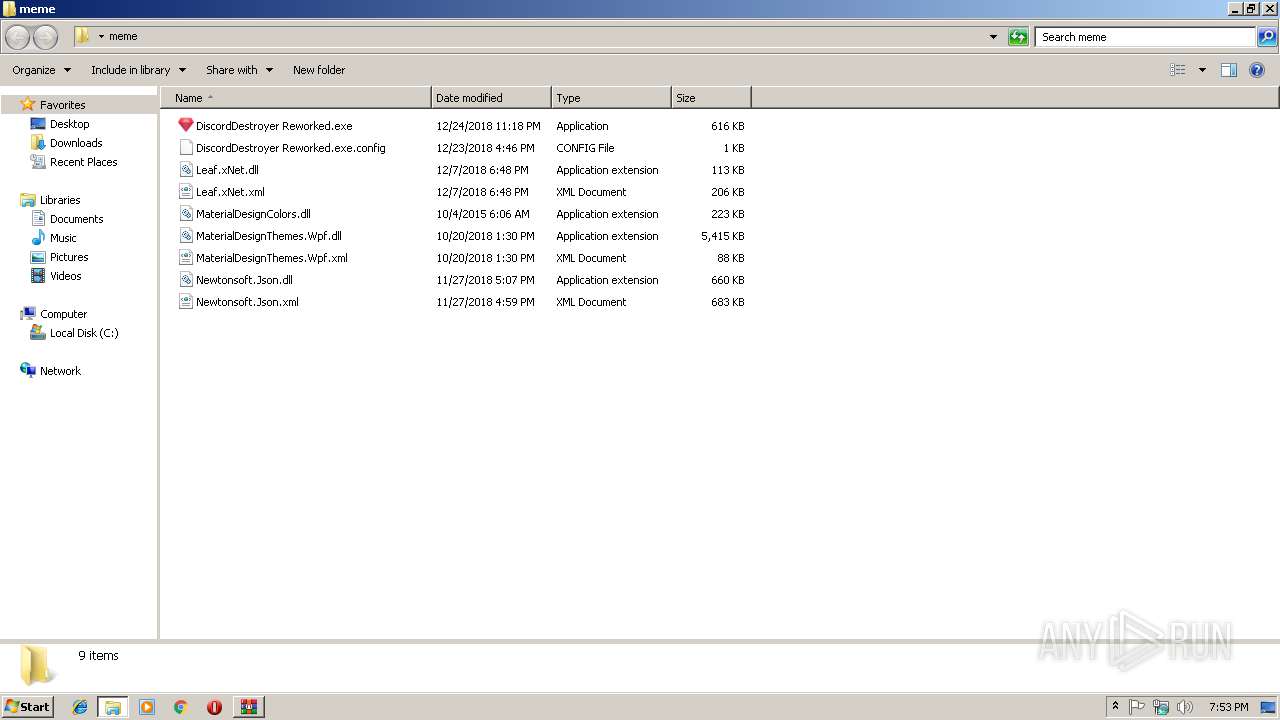This screenshot has width=1280, height=720.
Task: Click the Action Center flag icon
Action: point(1137,707)
